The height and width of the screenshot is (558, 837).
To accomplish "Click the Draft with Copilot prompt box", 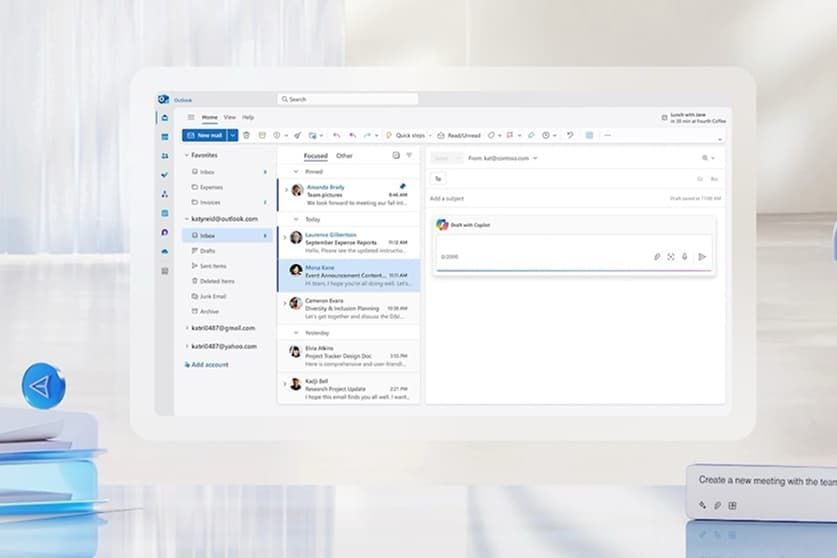I will [574, 252].
